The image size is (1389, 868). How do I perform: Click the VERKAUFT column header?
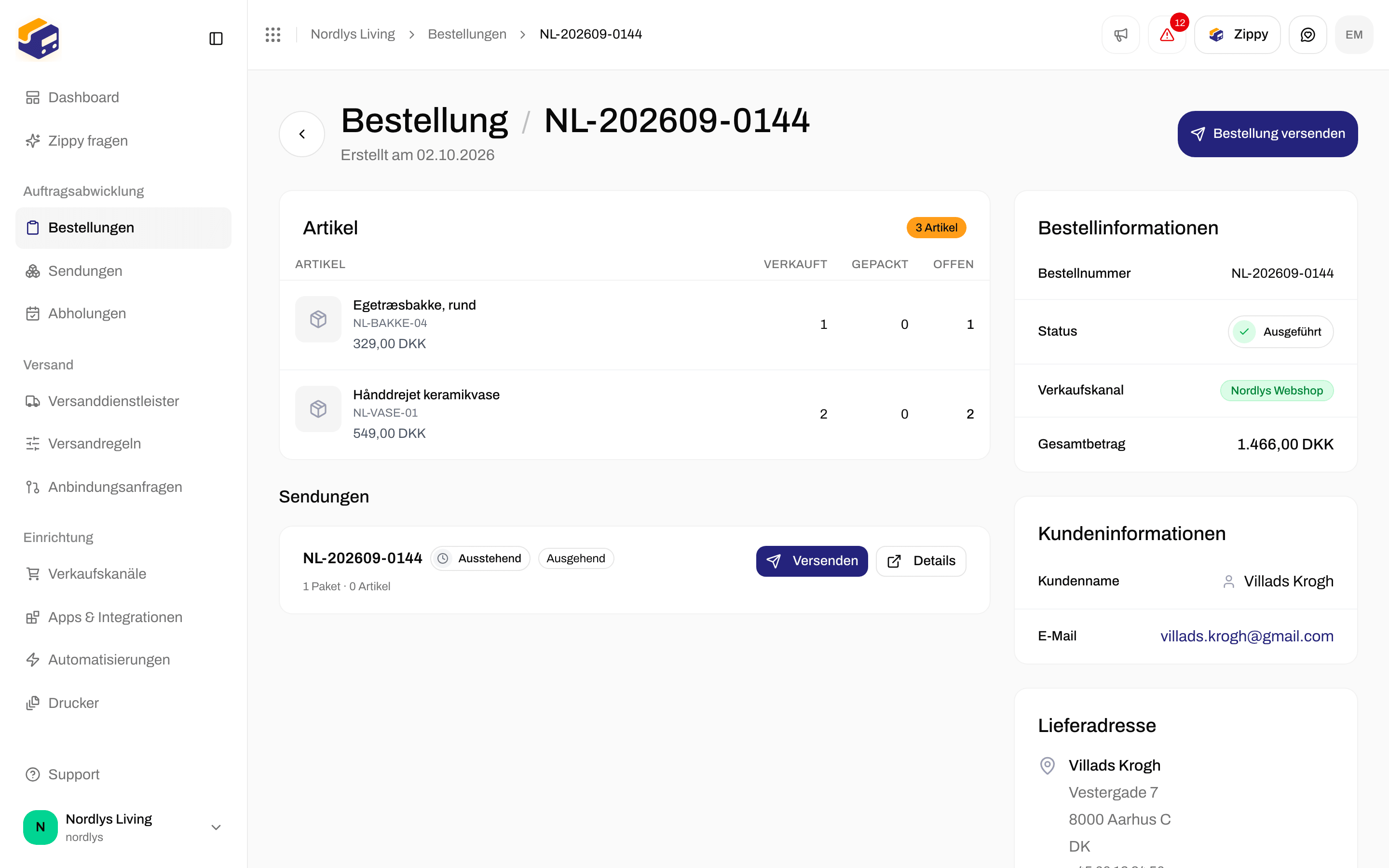795,265
